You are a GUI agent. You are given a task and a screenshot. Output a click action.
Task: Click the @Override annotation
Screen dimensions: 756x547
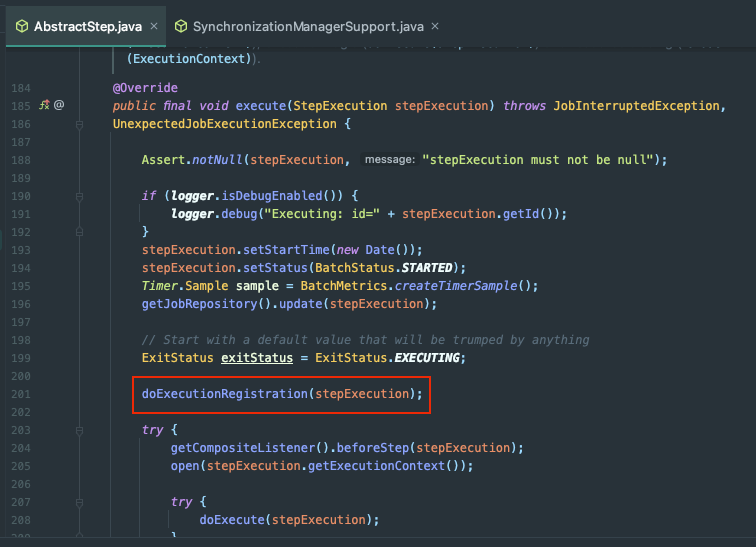click(x=145, y=88)
